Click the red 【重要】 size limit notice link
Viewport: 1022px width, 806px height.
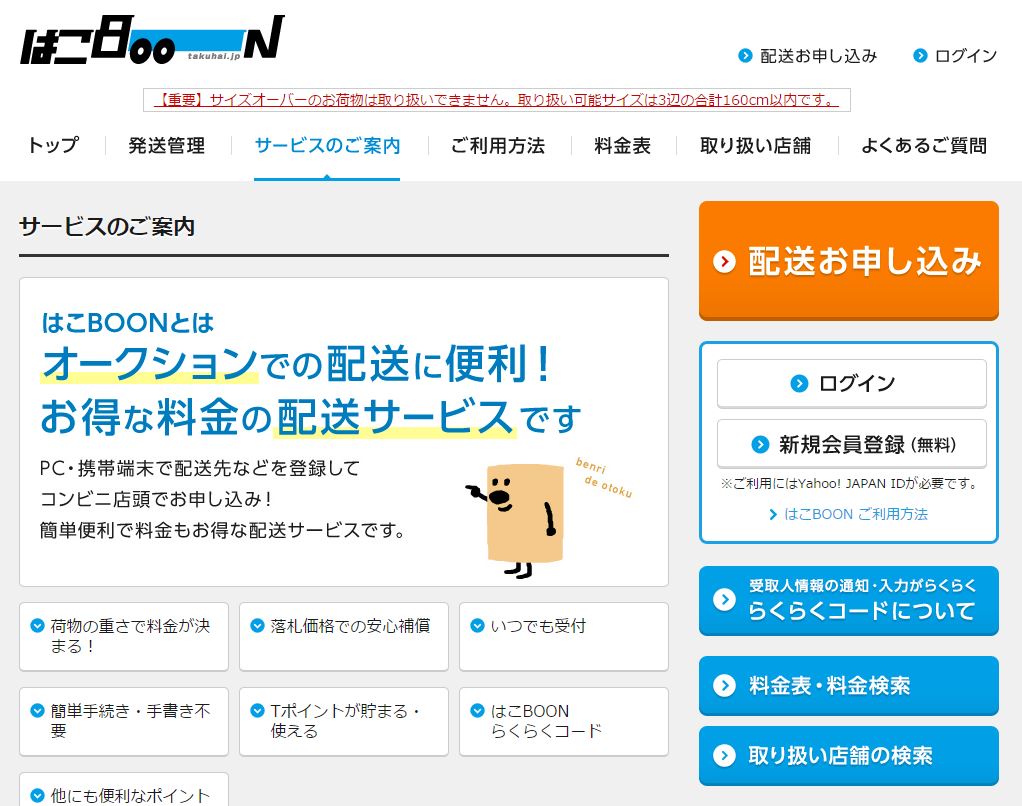click(497, 100)
